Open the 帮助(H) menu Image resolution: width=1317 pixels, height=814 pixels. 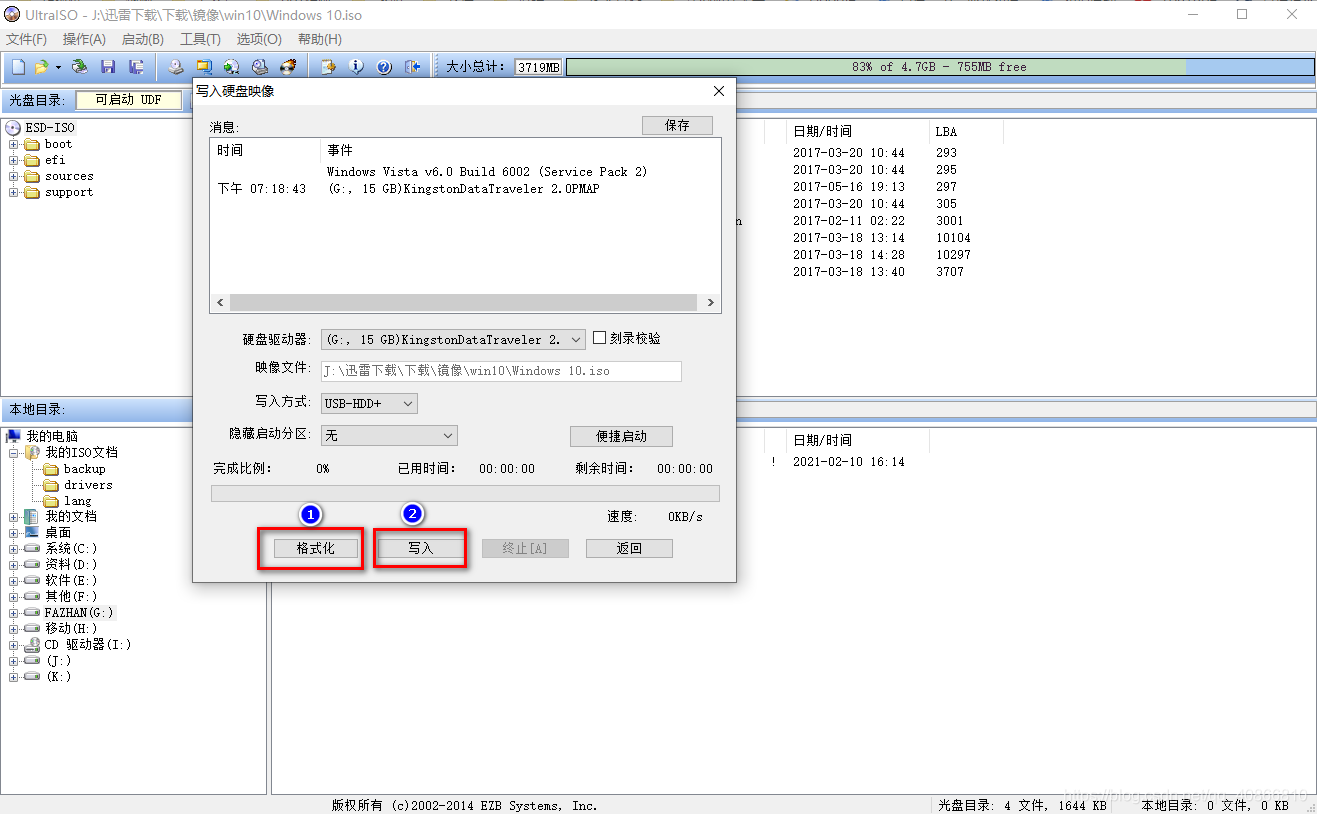tap(319, 39)
